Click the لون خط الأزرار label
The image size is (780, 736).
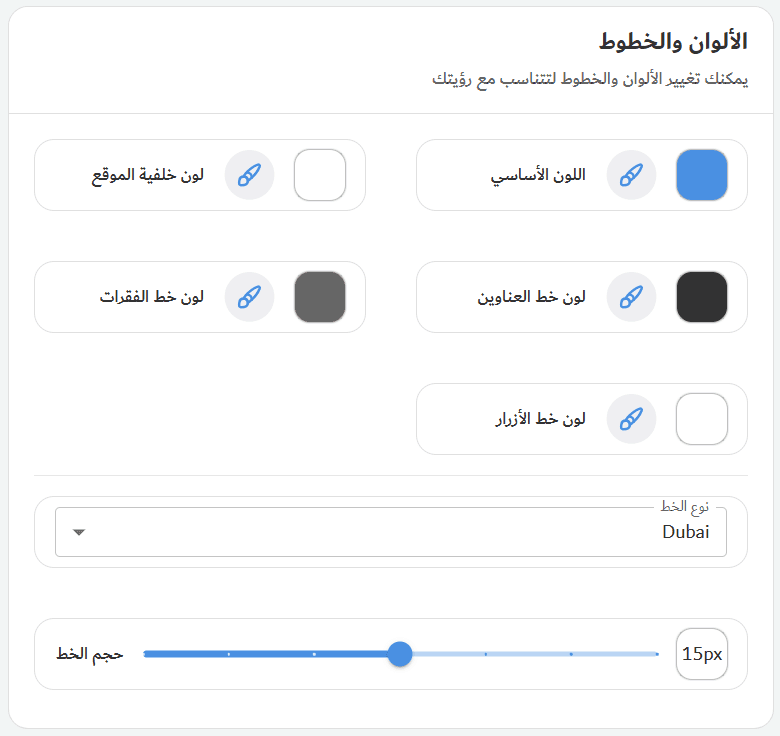[x=540, y=419]
